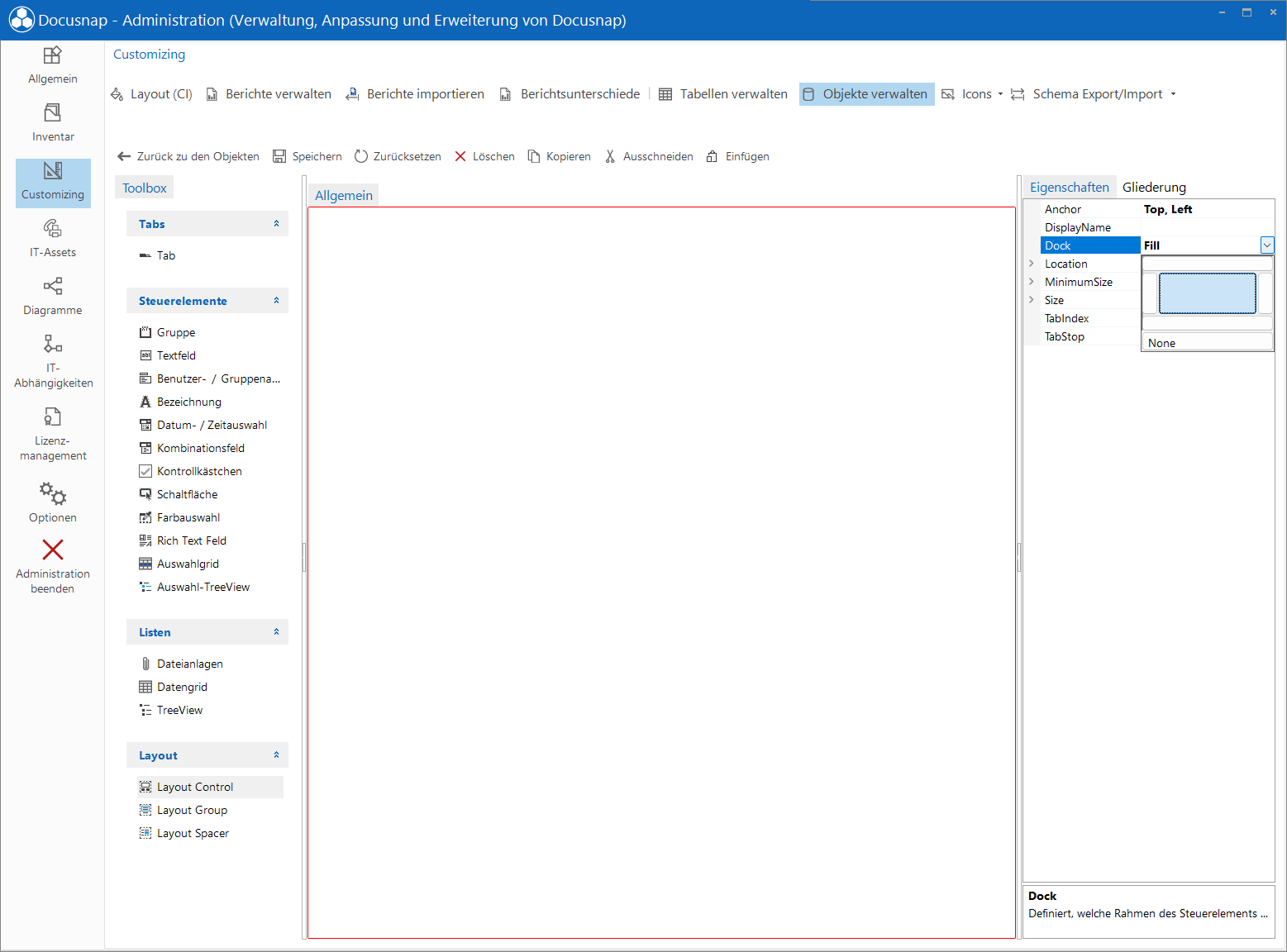The width and height of the screenshot is (1287, 952).
Task: Open Tabellen verwalten
Action: (x=723, y=94)
